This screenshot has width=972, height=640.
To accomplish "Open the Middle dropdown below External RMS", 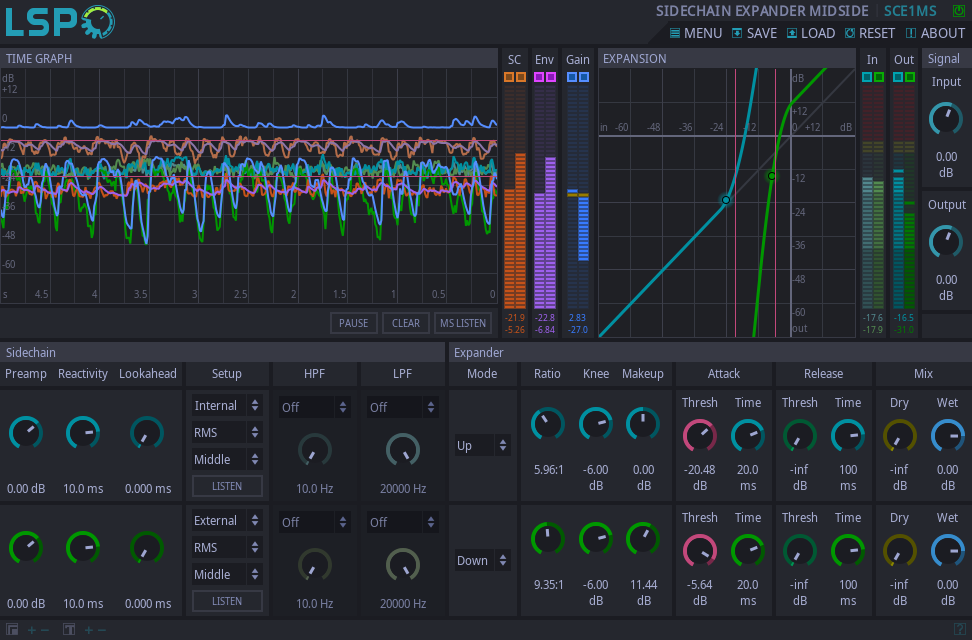I will tap(227, 574).
